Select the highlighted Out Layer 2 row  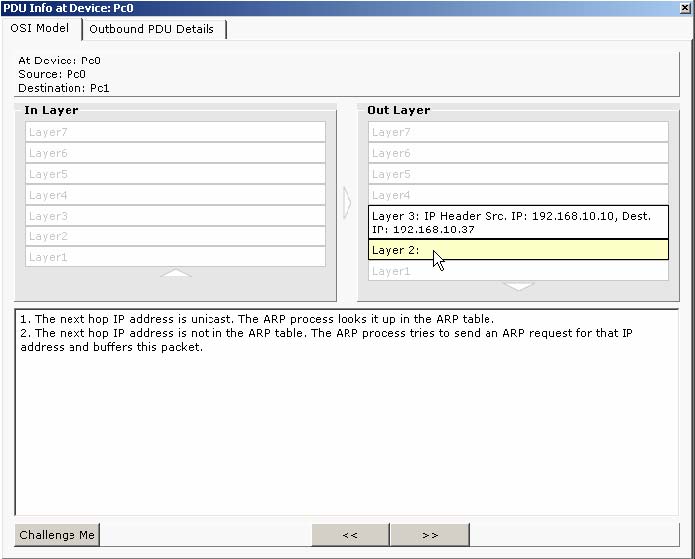[518, 250]
